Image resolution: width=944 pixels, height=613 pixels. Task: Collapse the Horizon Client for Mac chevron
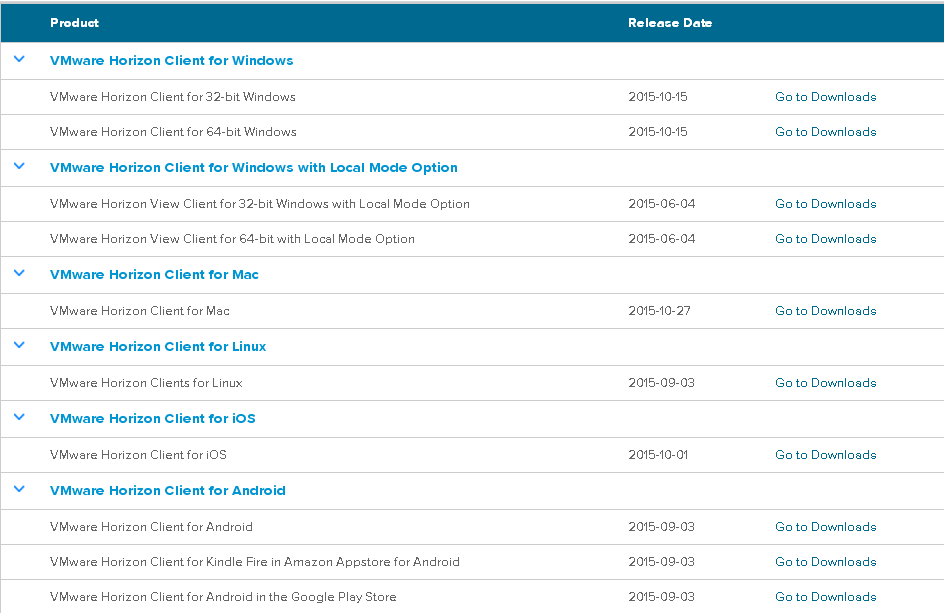[19, 273]
